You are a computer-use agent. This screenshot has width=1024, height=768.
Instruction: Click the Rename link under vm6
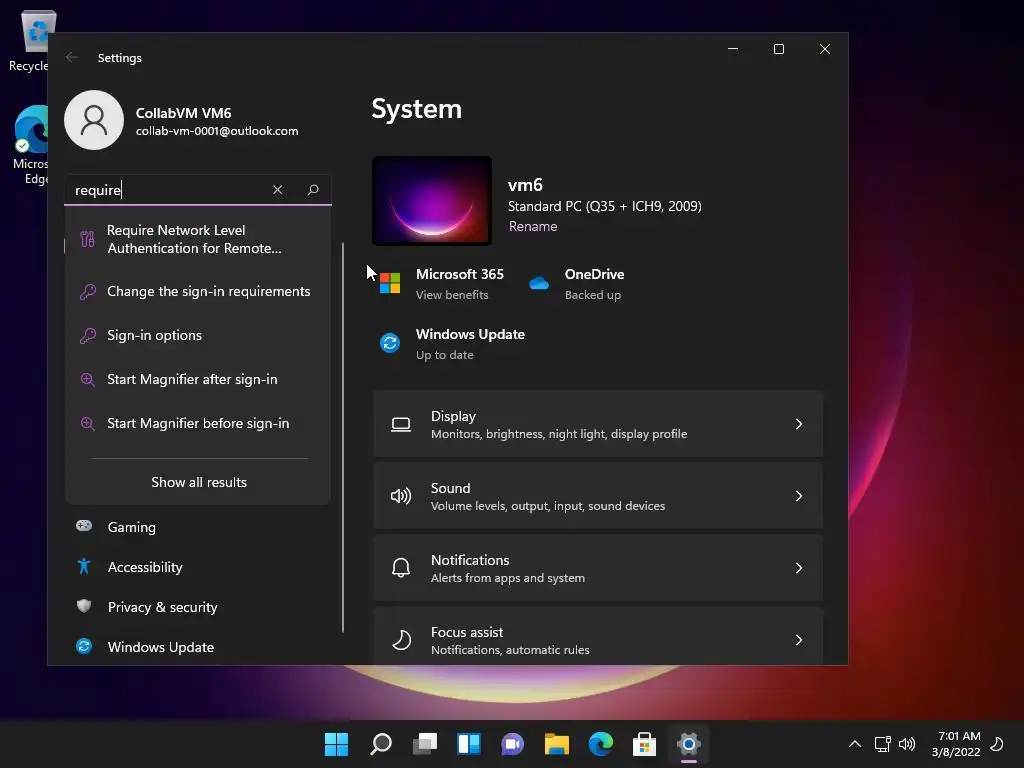533,226
